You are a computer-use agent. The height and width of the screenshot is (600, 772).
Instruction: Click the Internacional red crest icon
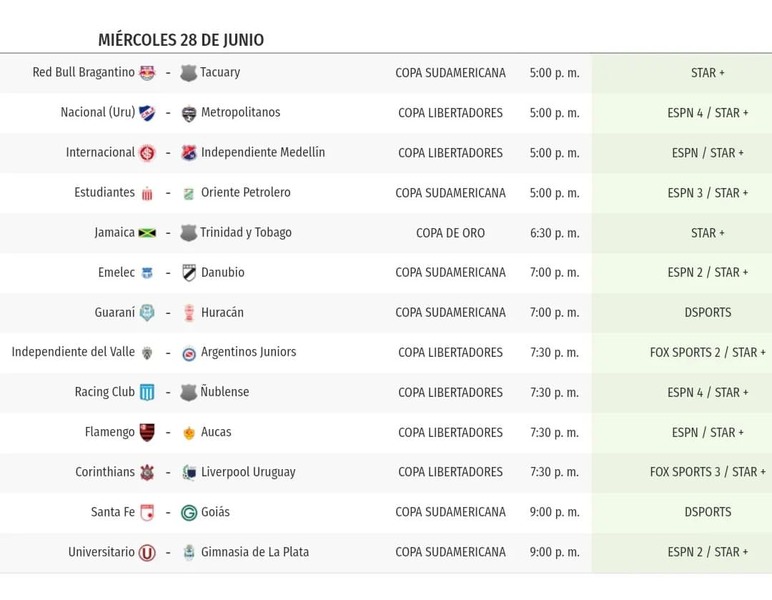click(x=147, y=153)
